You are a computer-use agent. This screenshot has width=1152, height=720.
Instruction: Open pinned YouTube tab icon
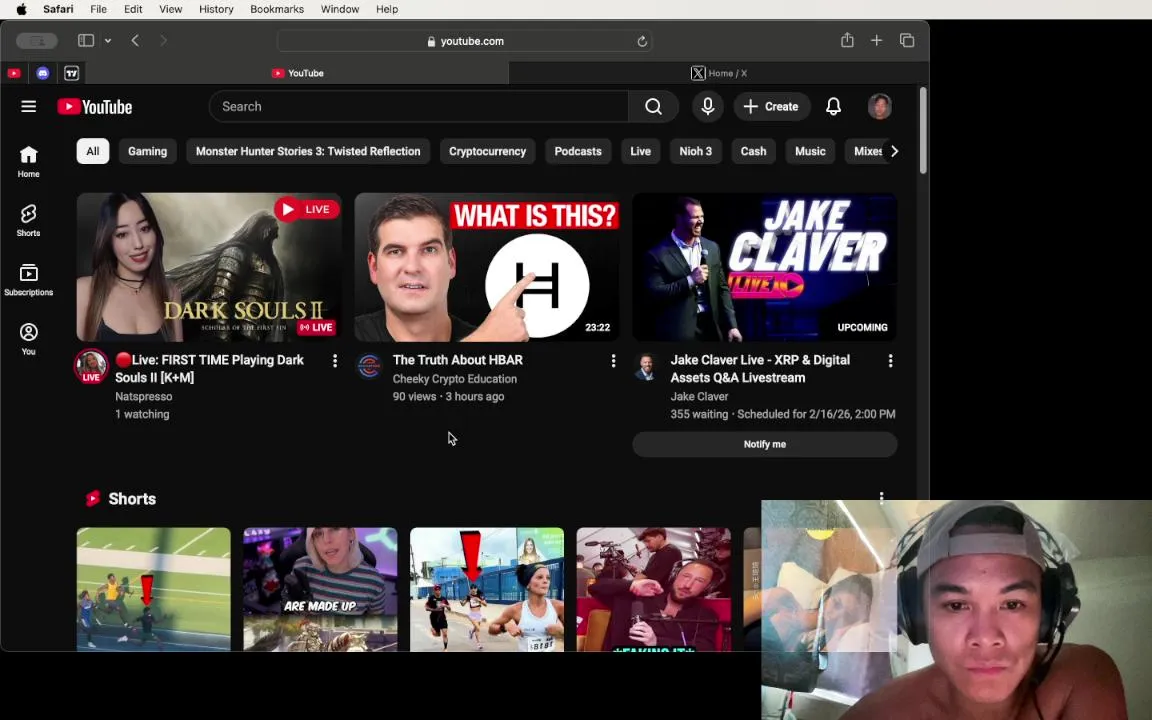pos(14,73)
